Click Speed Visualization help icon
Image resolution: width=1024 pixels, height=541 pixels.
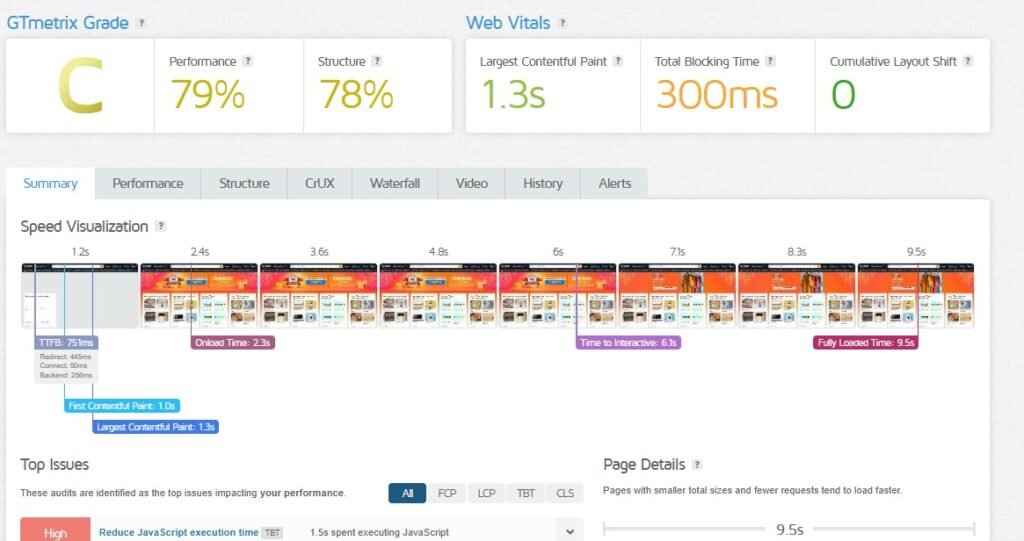coord(160,227)
